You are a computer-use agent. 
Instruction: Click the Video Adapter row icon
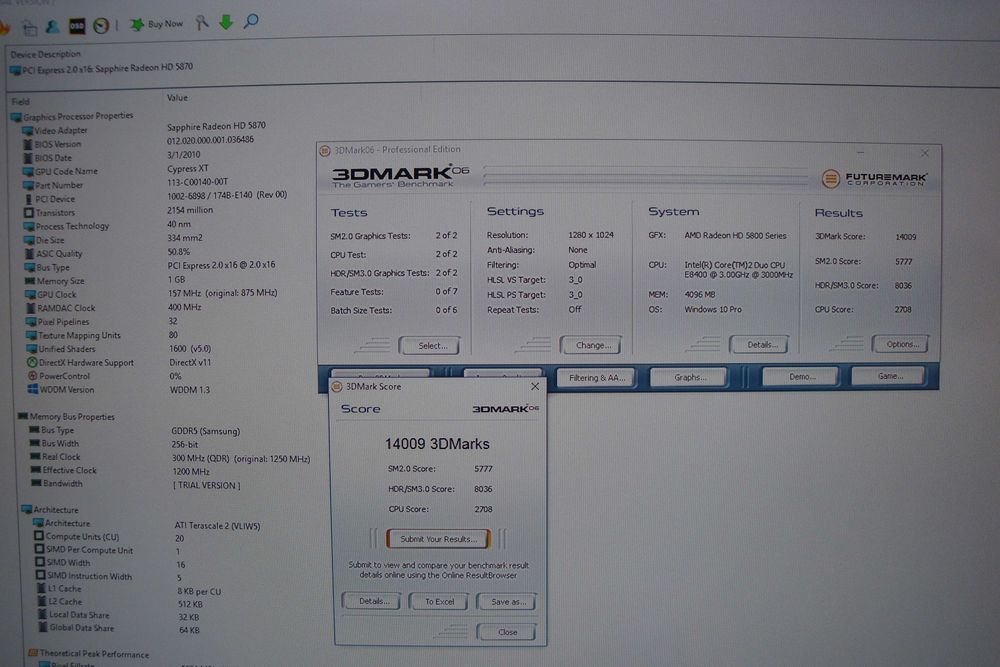(x=28, y=131)
